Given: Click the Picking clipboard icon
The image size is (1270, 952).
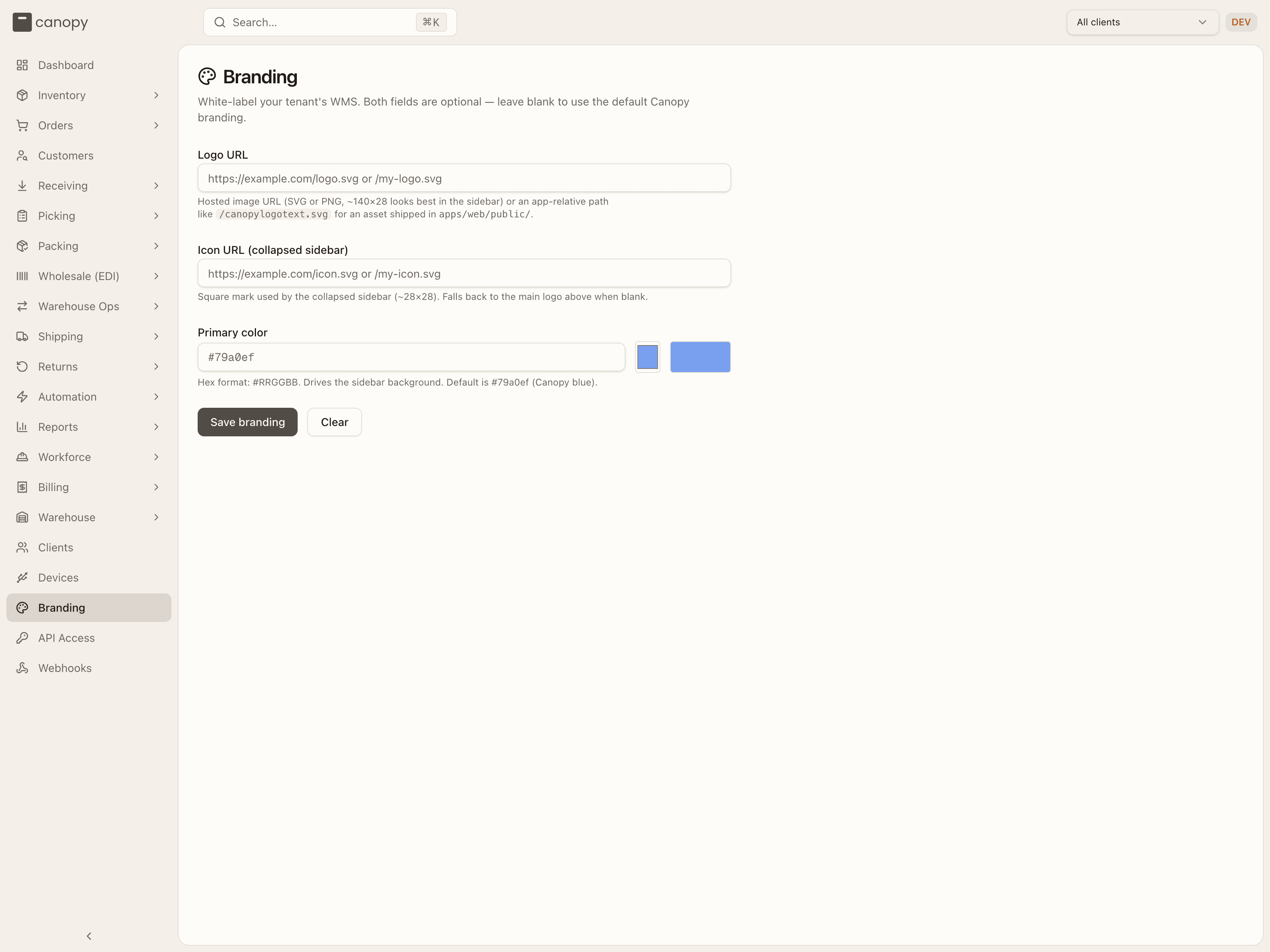Looking at the screenshot, I should 22,216.
